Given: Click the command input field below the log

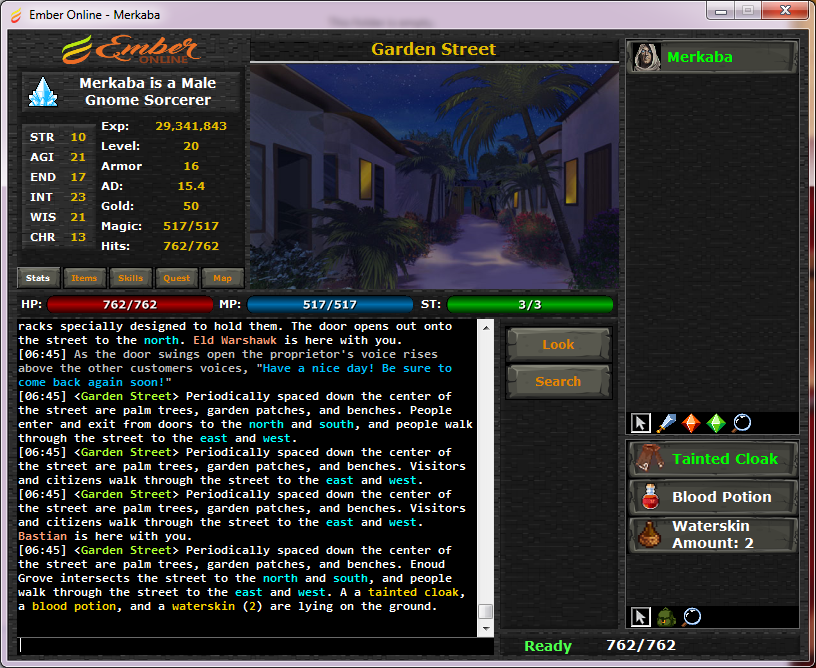Looking at the screenshot, I should [x=255, y=646].
